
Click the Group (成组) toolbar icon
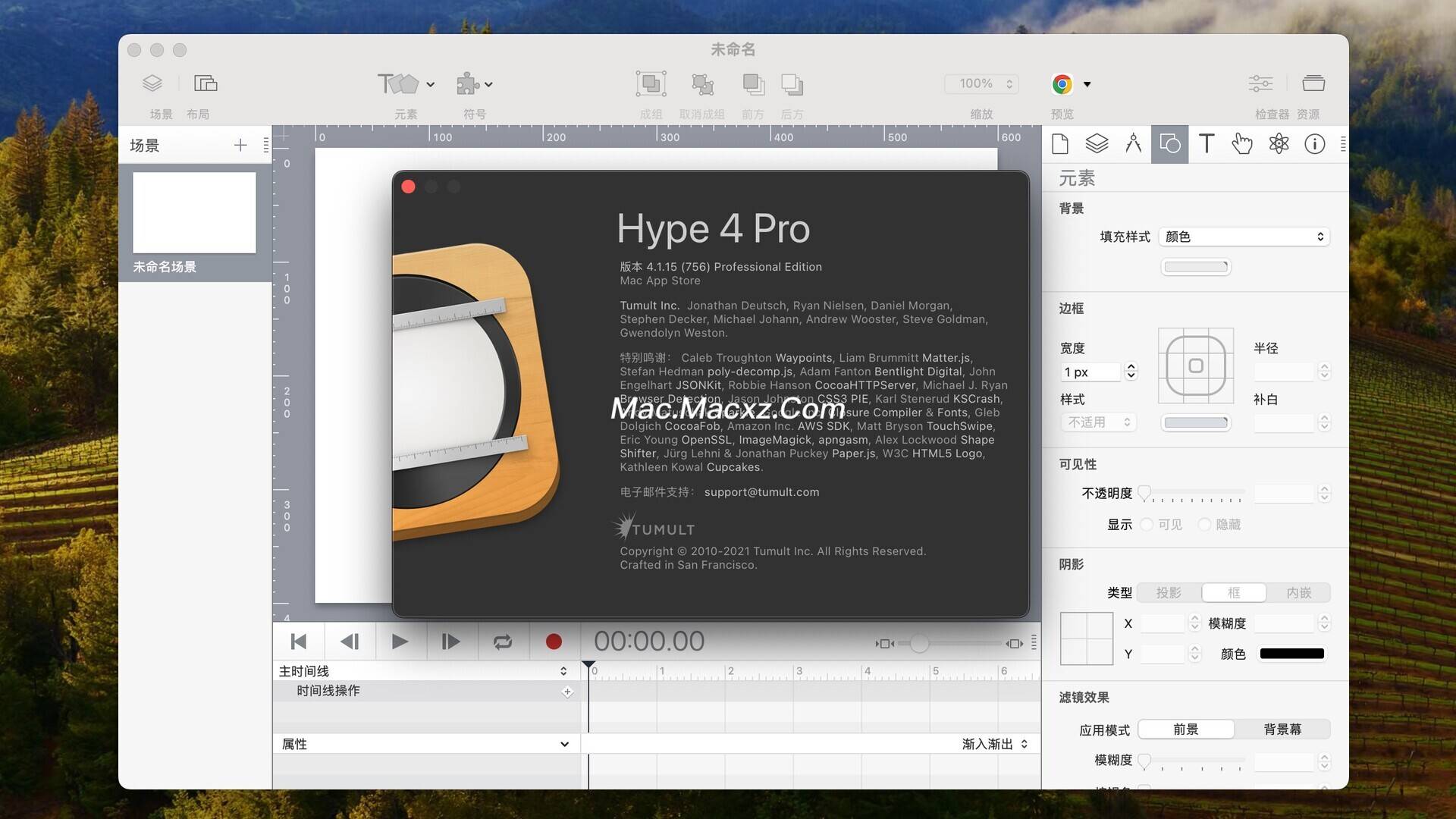(x=651, y=83)
